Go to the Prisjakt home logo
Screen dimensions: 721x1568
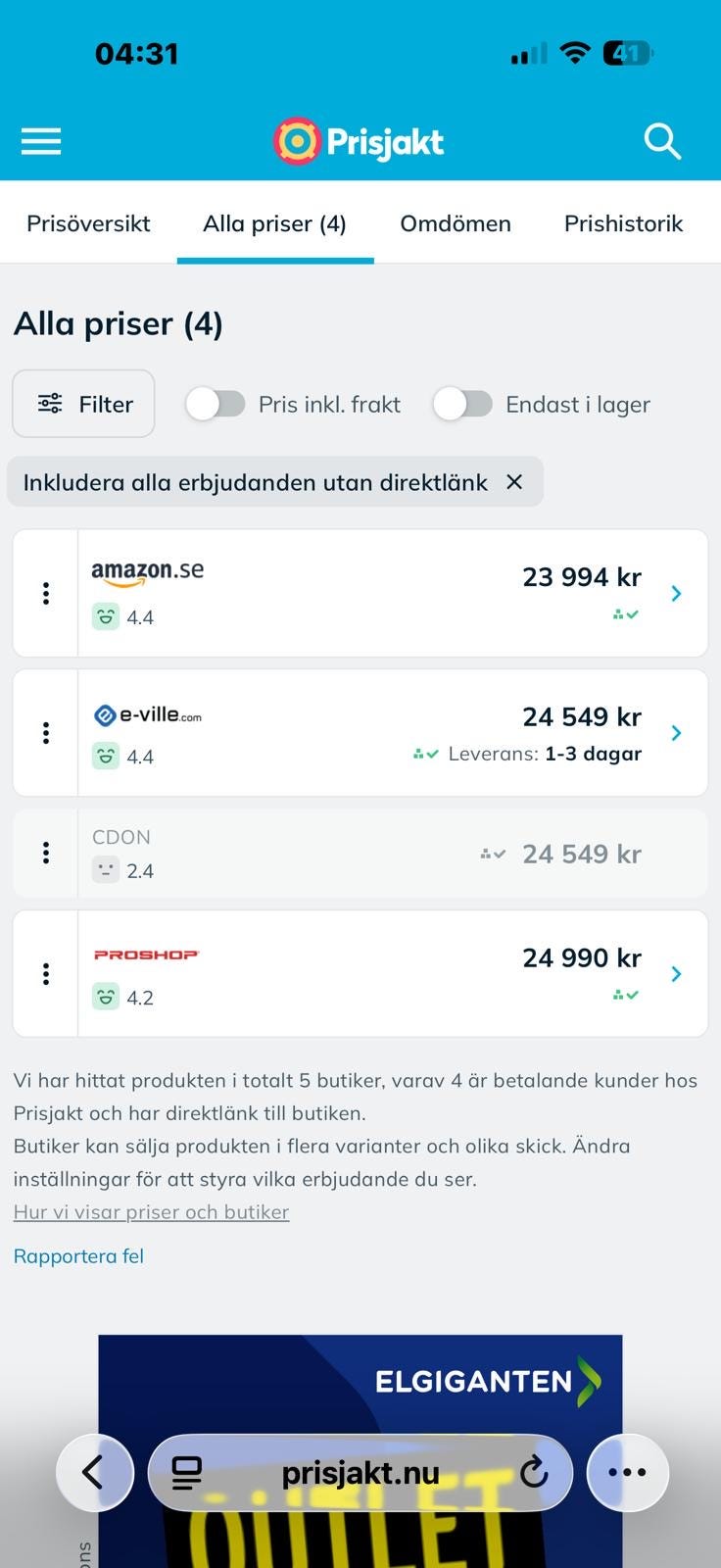click(359, 141)
